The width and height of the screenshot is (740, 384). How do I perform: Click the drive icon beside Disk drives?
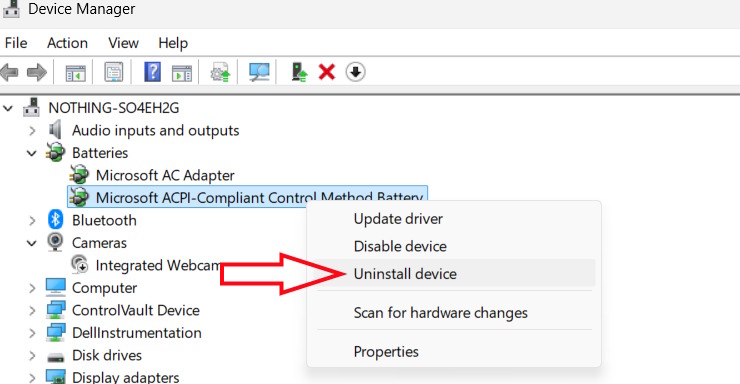[x=56, y=356]
